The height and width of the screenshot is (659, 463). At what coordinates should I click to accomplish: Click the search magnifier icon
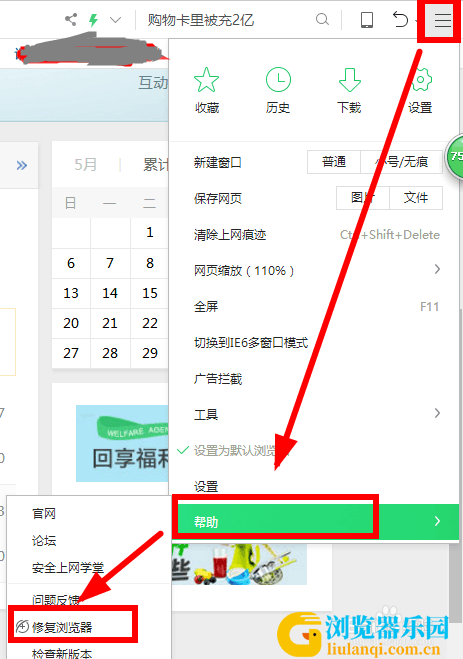pyautogui.click(x=322, y=19)
